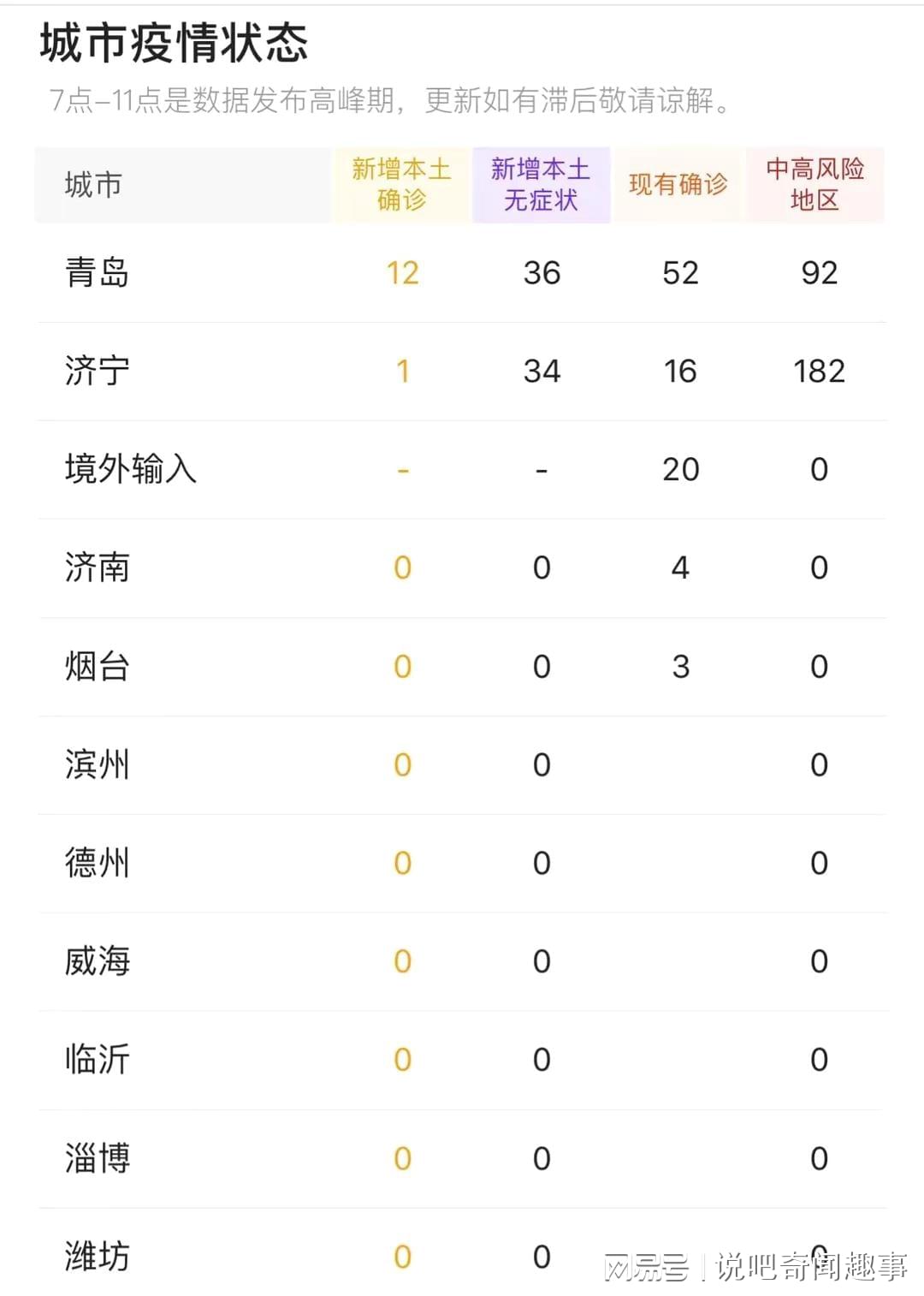The width and height of the screenshot is (924, 1296).
Task: Click the 城市 column header
Action: [x=94, y=185]
